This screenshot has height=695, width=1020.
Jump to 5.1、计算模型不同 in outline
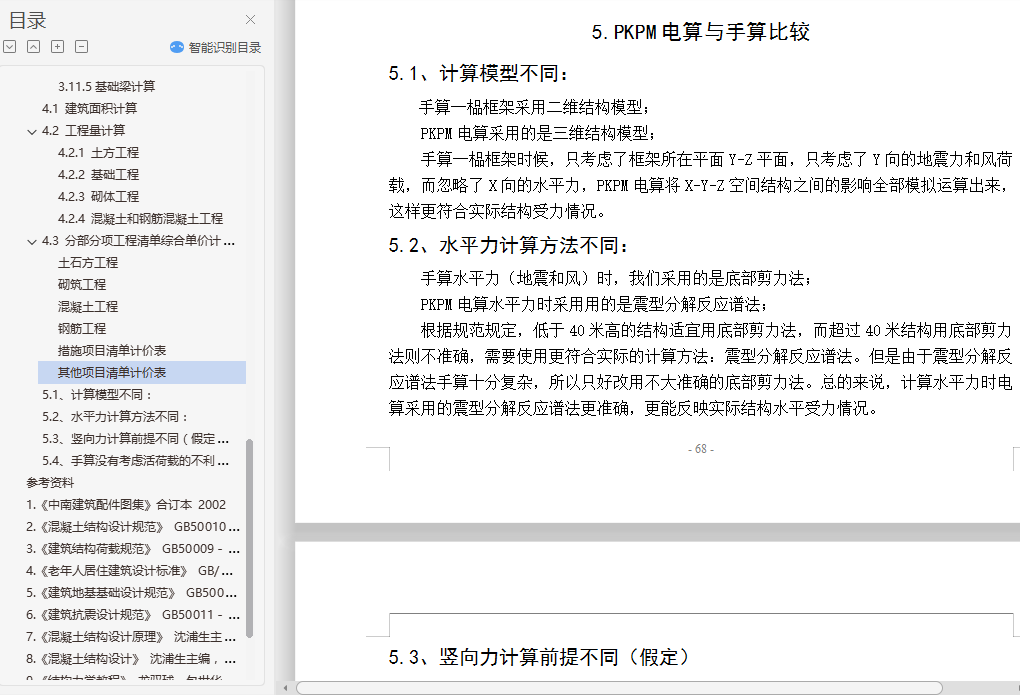point(97,395)
